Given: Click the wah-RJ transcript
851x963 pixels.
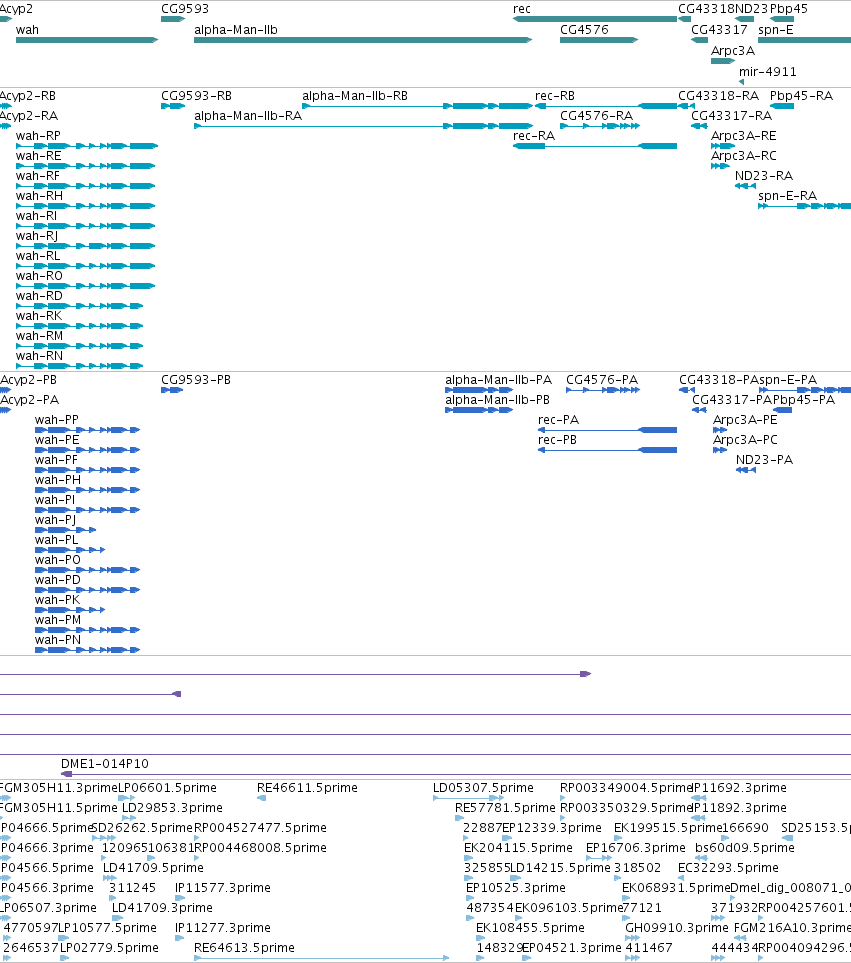Looking at the screenshot, I should click(x=85, y=246).
